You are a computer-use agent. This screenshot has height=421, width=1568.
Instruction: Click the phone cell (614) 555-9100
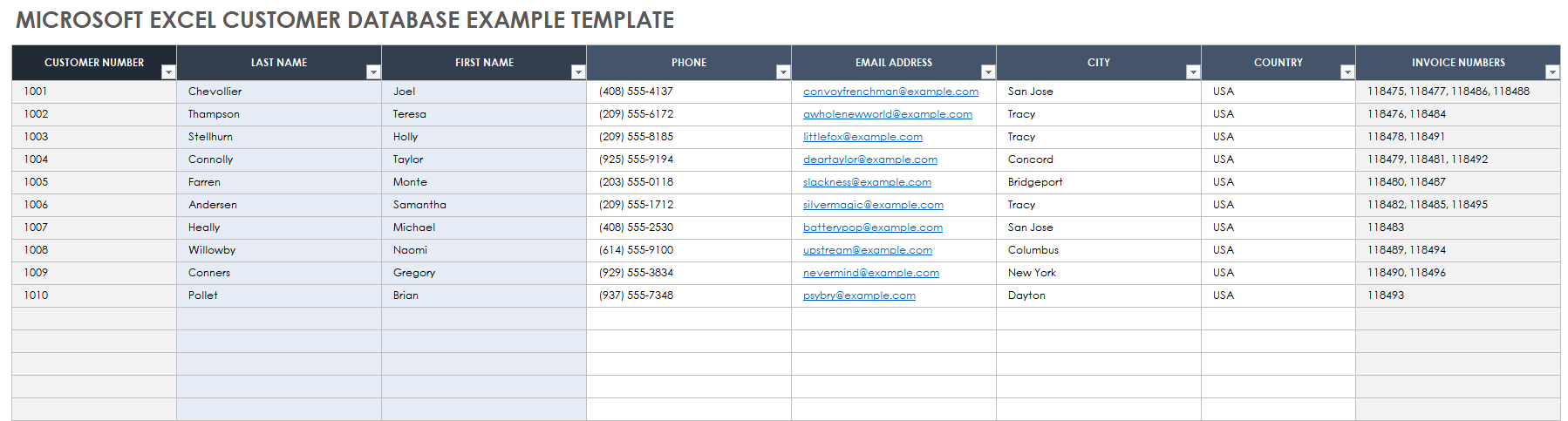[x=689, y=250]
